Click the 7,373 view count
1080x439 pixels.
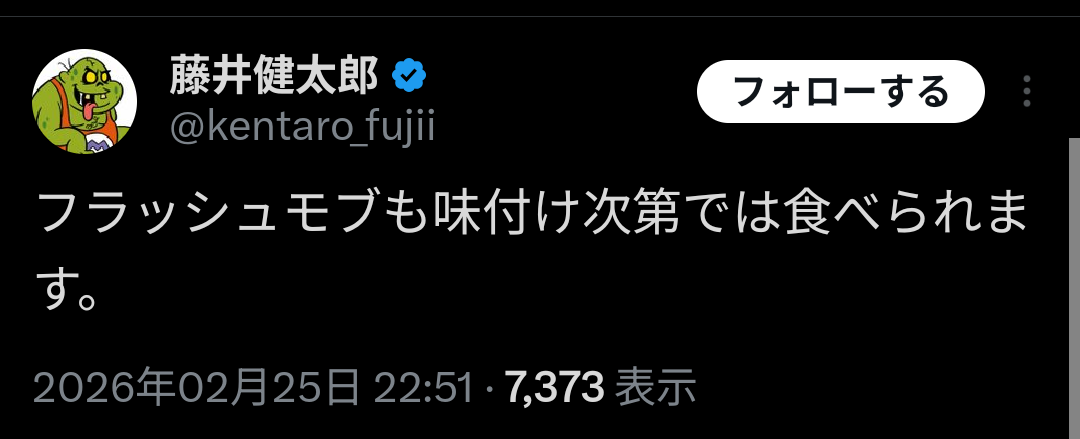[555, 389]
